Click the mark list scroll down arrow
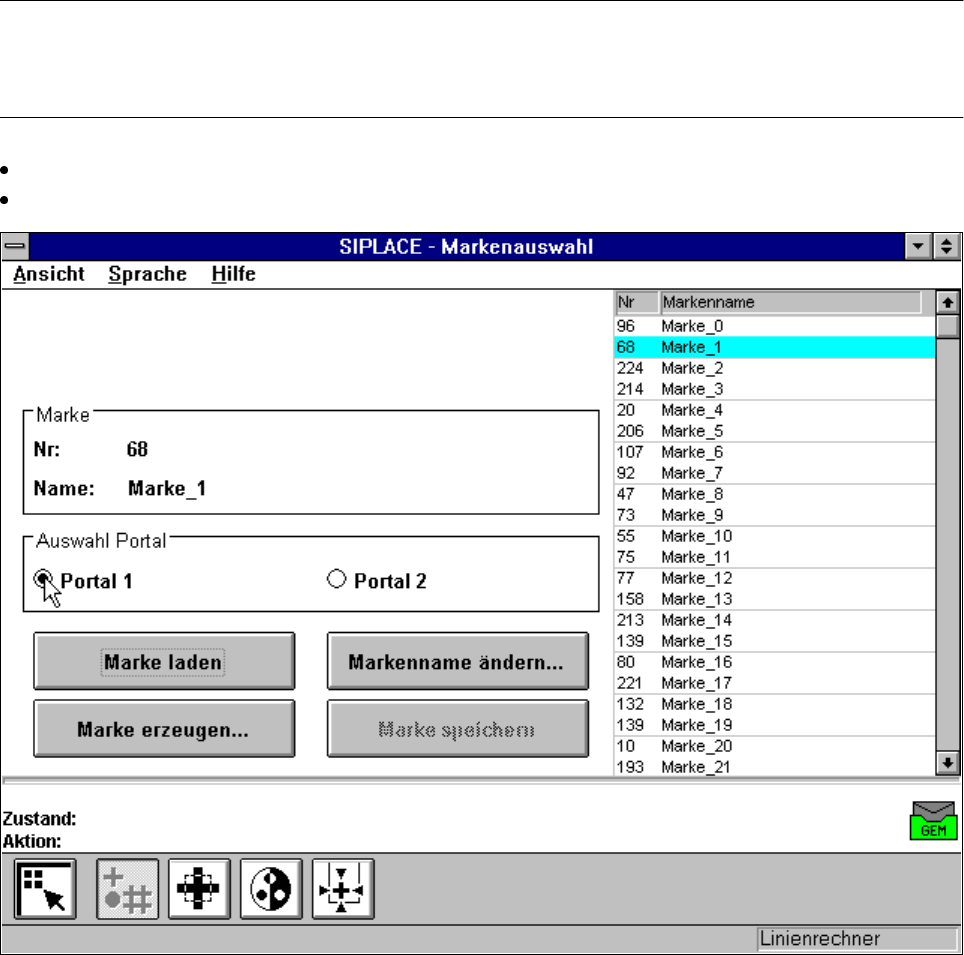 tap(947, 763)
